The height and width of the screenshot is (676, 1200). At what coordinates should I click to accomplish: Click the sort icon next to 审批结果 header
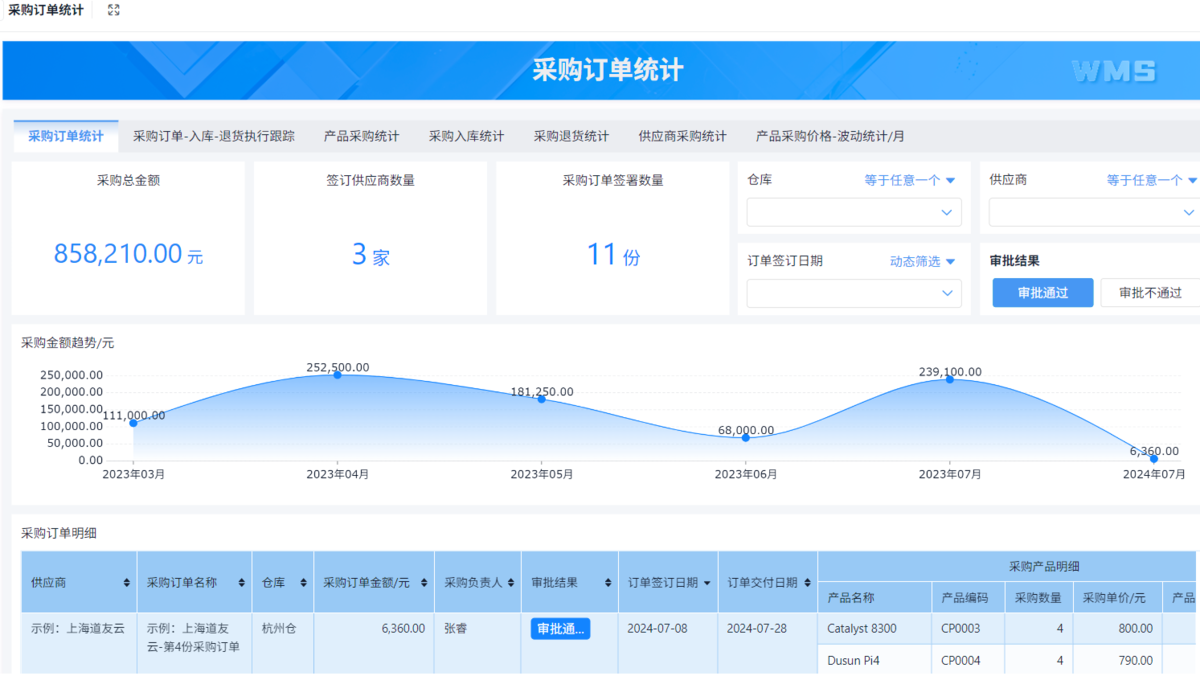607,583
